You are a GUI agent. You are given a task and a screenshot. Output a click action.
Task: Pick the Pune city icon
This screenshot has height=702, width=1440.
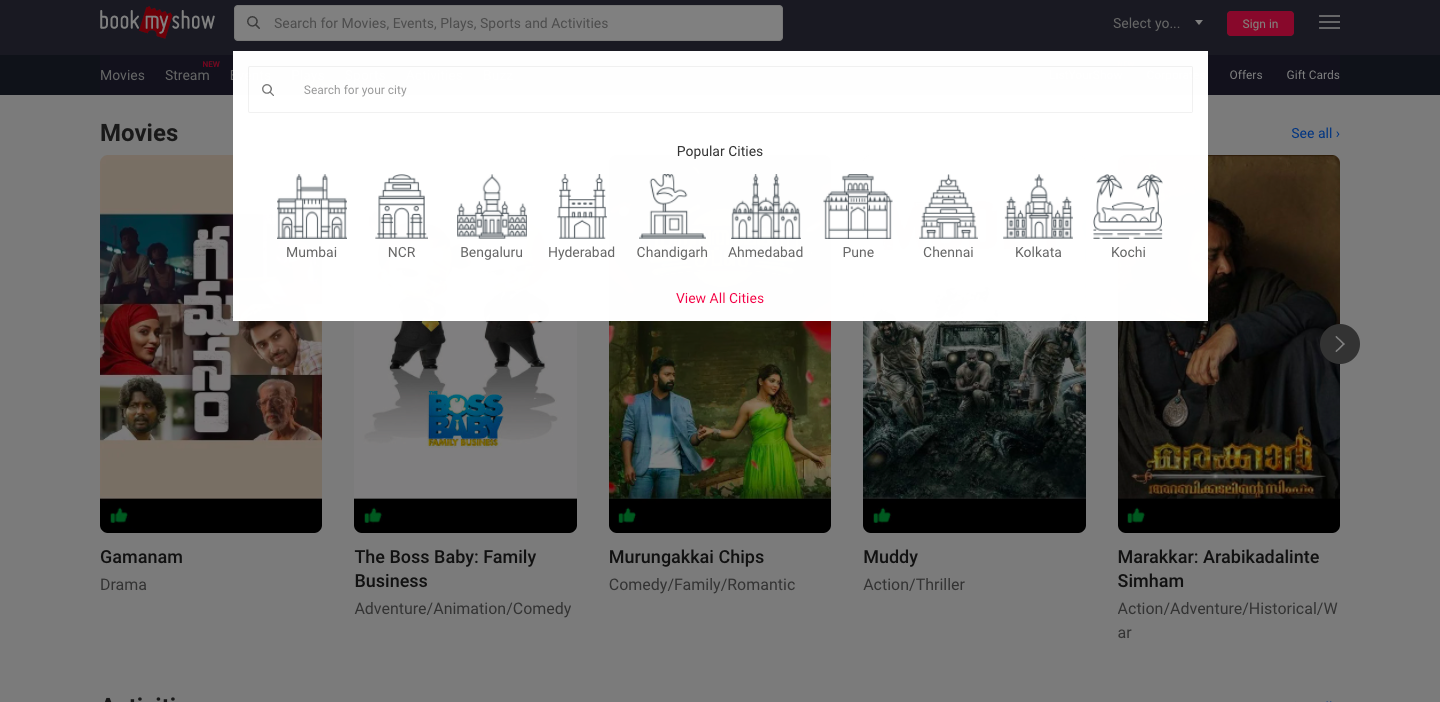[x=858, y=207]
